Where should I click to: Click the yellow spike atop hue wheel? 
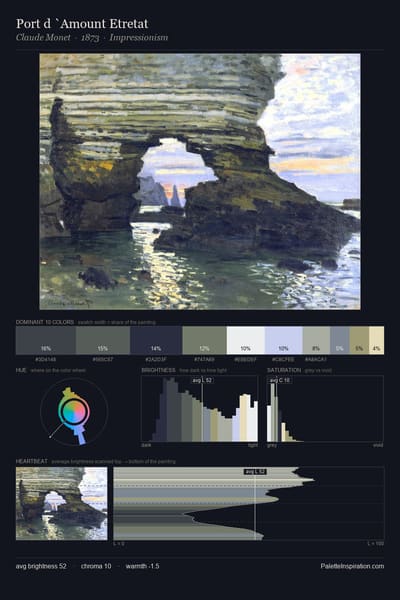click(69, 393)
